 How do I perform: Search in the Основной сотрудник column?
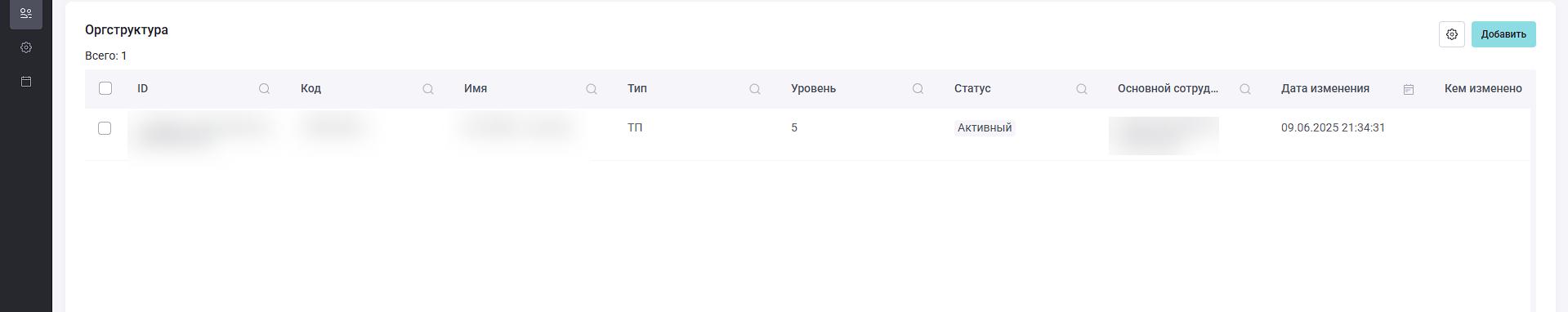click(x=1244, y=89)
